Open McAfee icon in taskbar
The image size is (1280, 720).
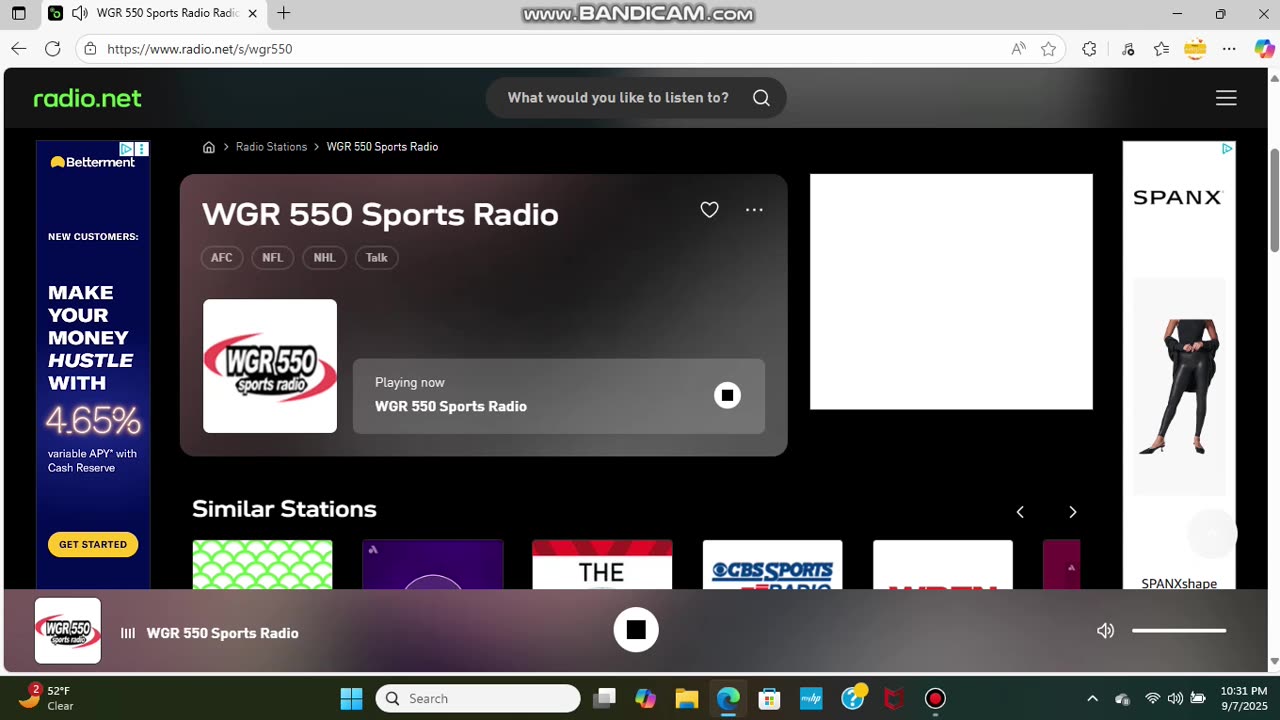click(x=894, y=699)
